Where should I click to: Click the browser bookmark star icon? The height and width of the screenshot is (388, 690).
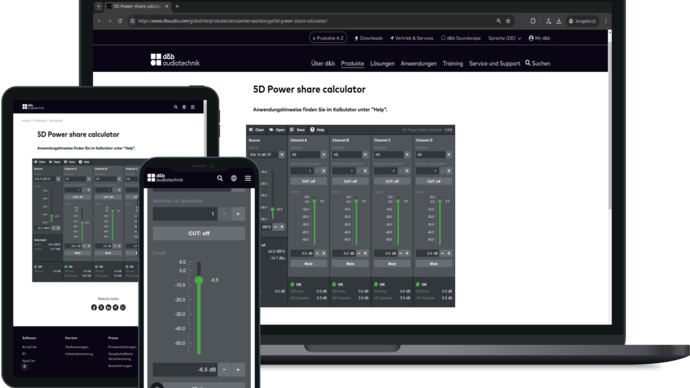point(508,21)
